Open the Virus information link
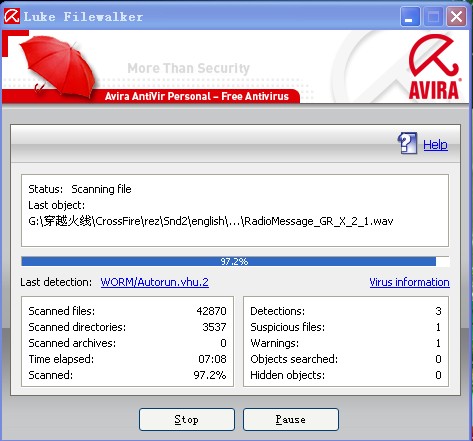This screenshot has height=441, width=473. [409, 282]
